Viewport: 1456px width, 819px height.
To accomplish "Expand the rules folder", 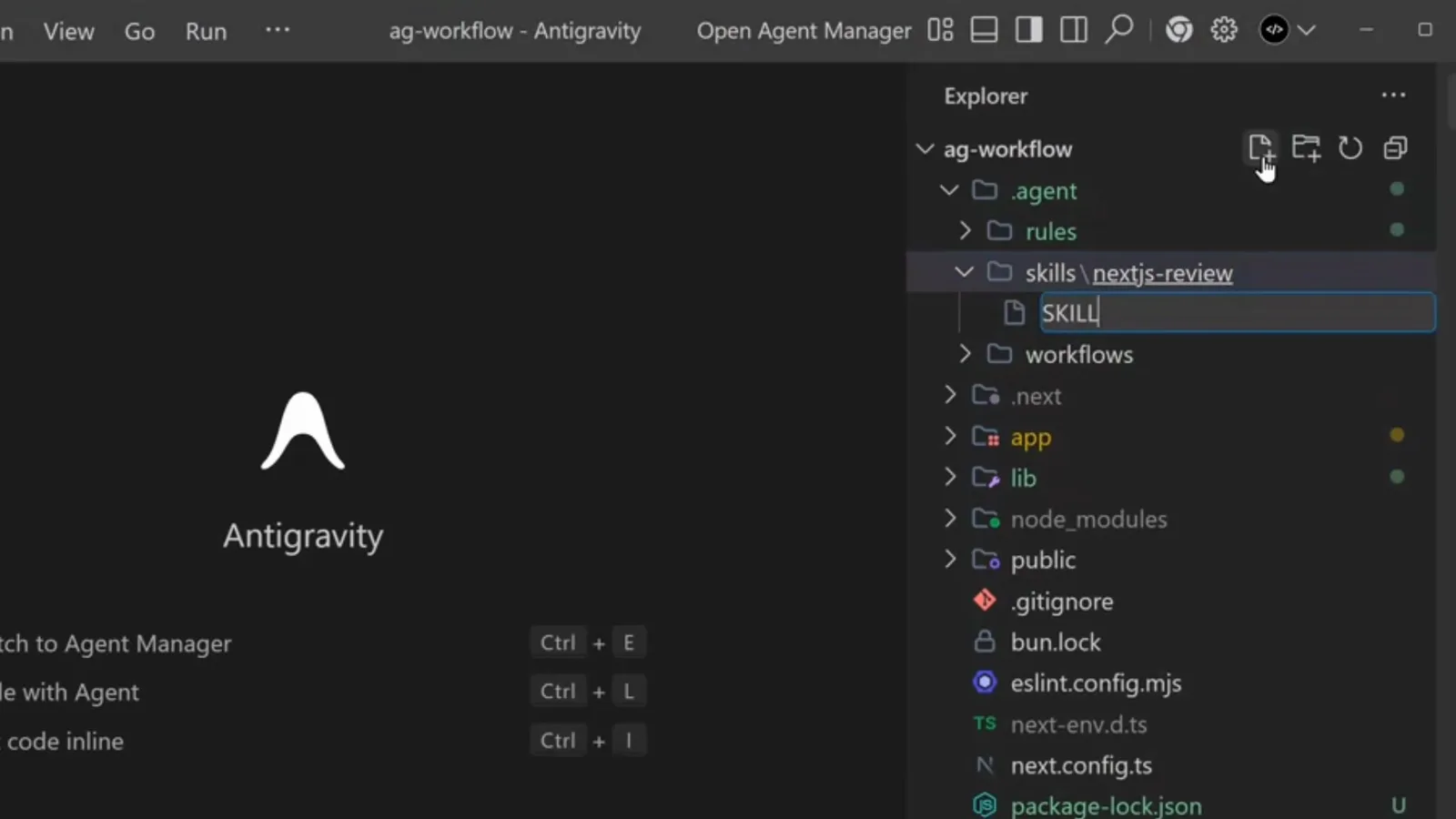I will click(x=965, y=231).
